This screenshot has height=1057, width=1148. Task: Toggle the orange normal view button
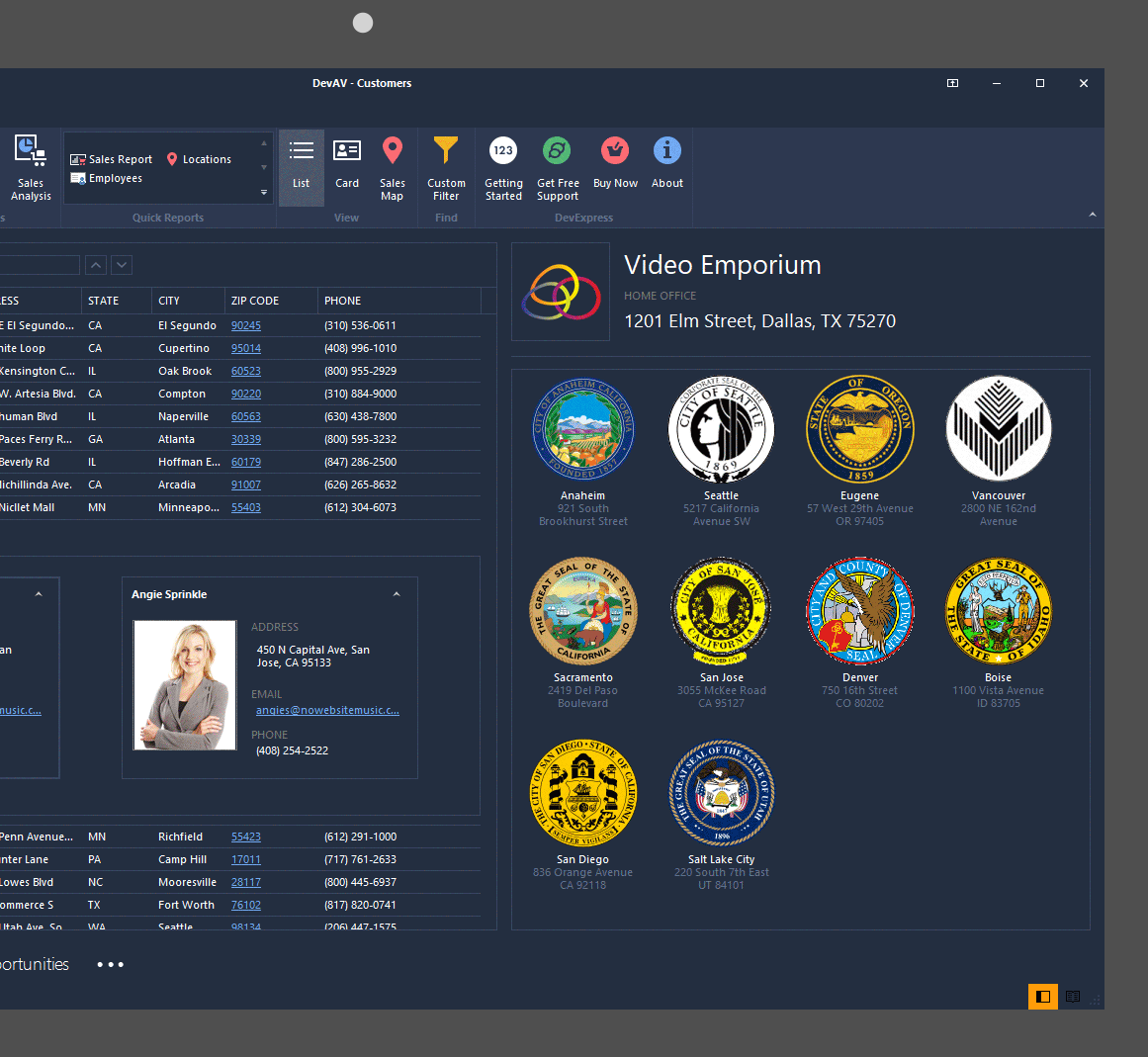(x=1042, y=997)
